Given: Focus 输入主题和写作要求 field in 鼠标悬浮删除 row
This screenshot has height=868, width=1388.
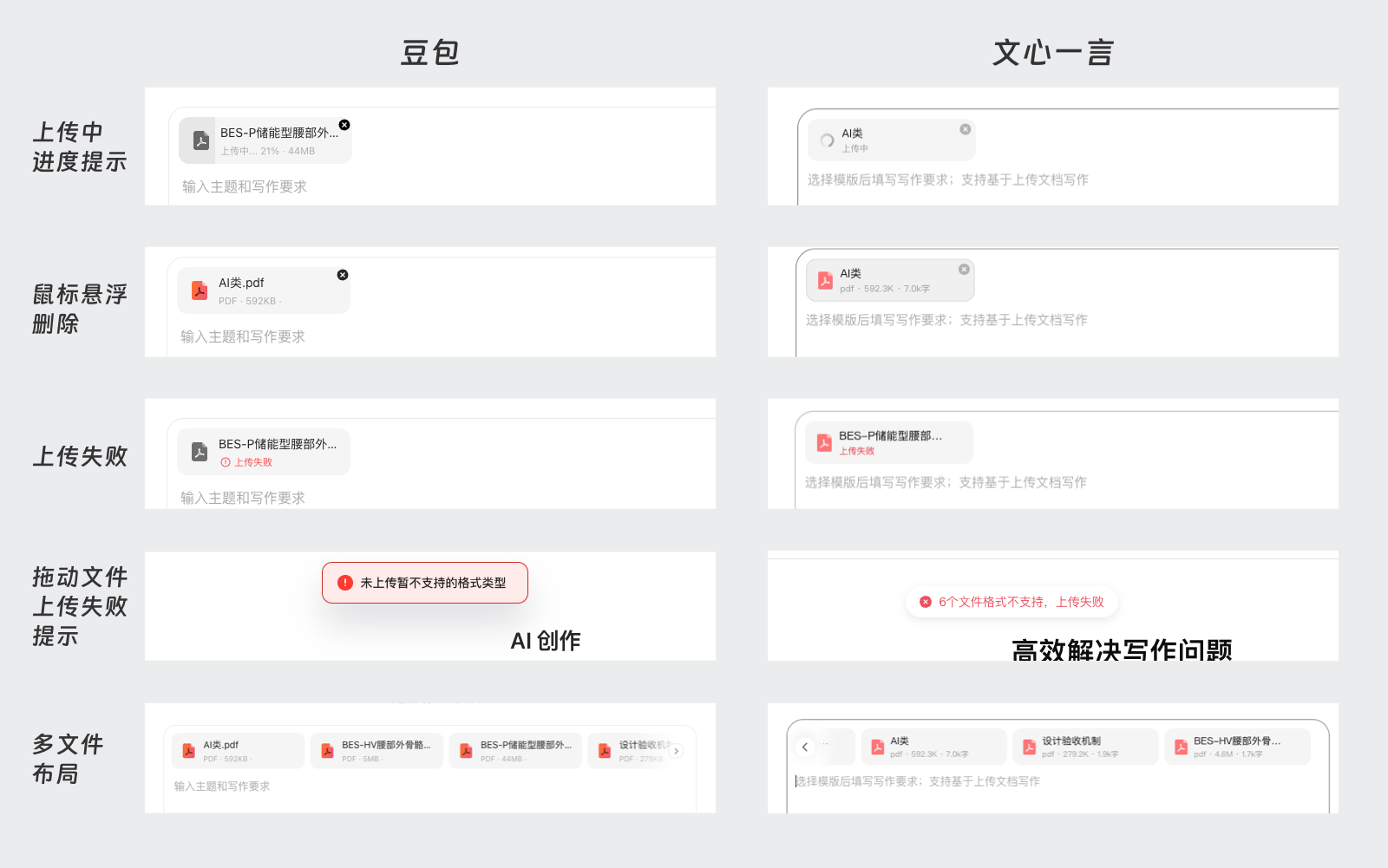Looking at the screenshot, I should click(243, 336).
